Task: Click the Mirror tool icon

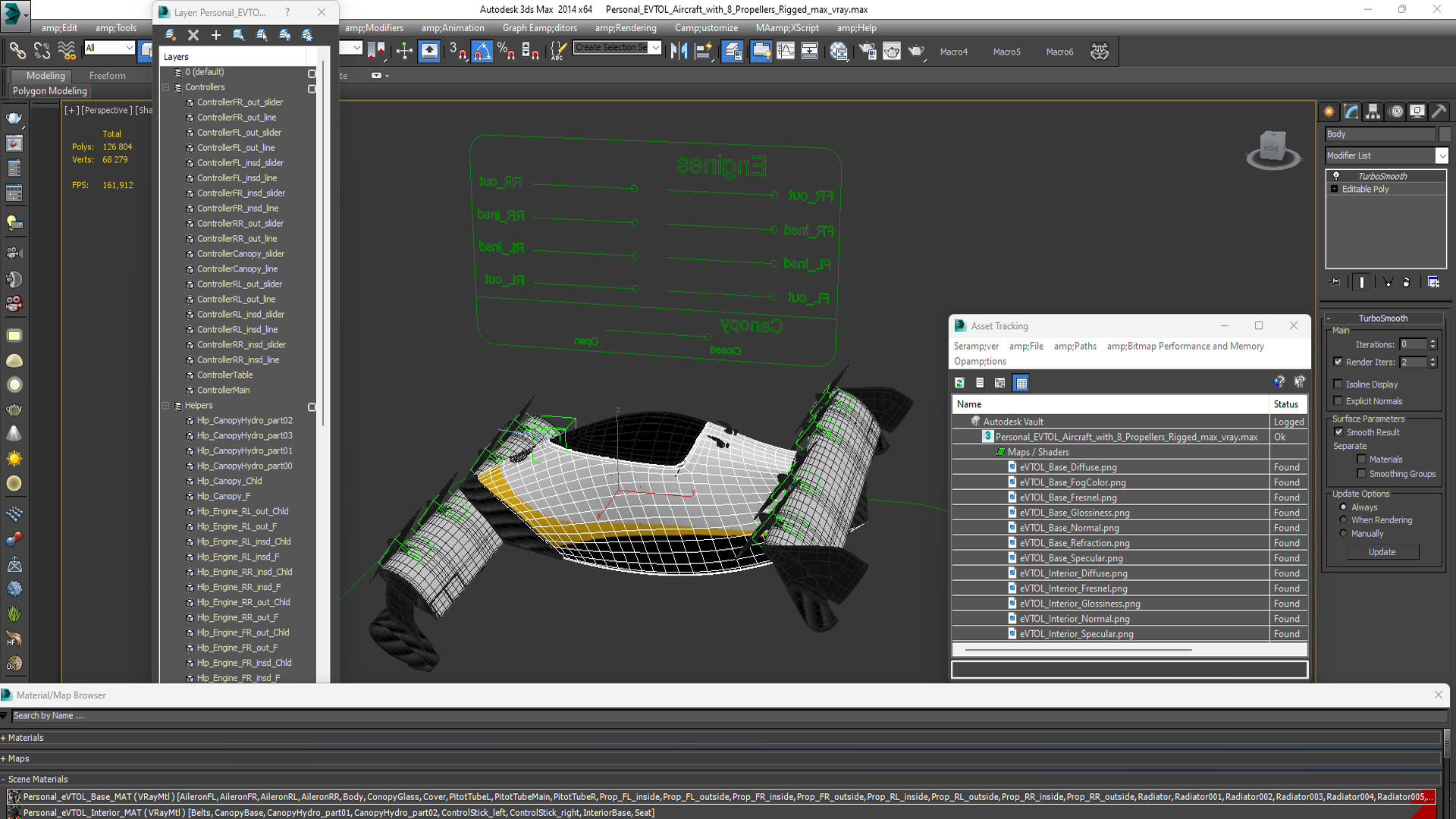Action: pos(679,52)
